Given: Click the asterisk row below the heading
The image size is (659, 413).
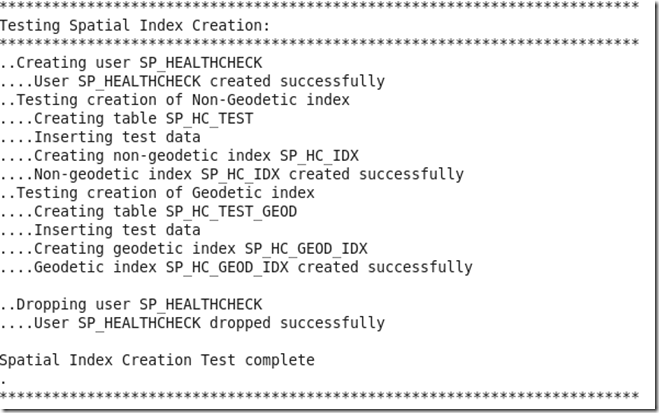Looking at the screenshot, I should [319, 42].
